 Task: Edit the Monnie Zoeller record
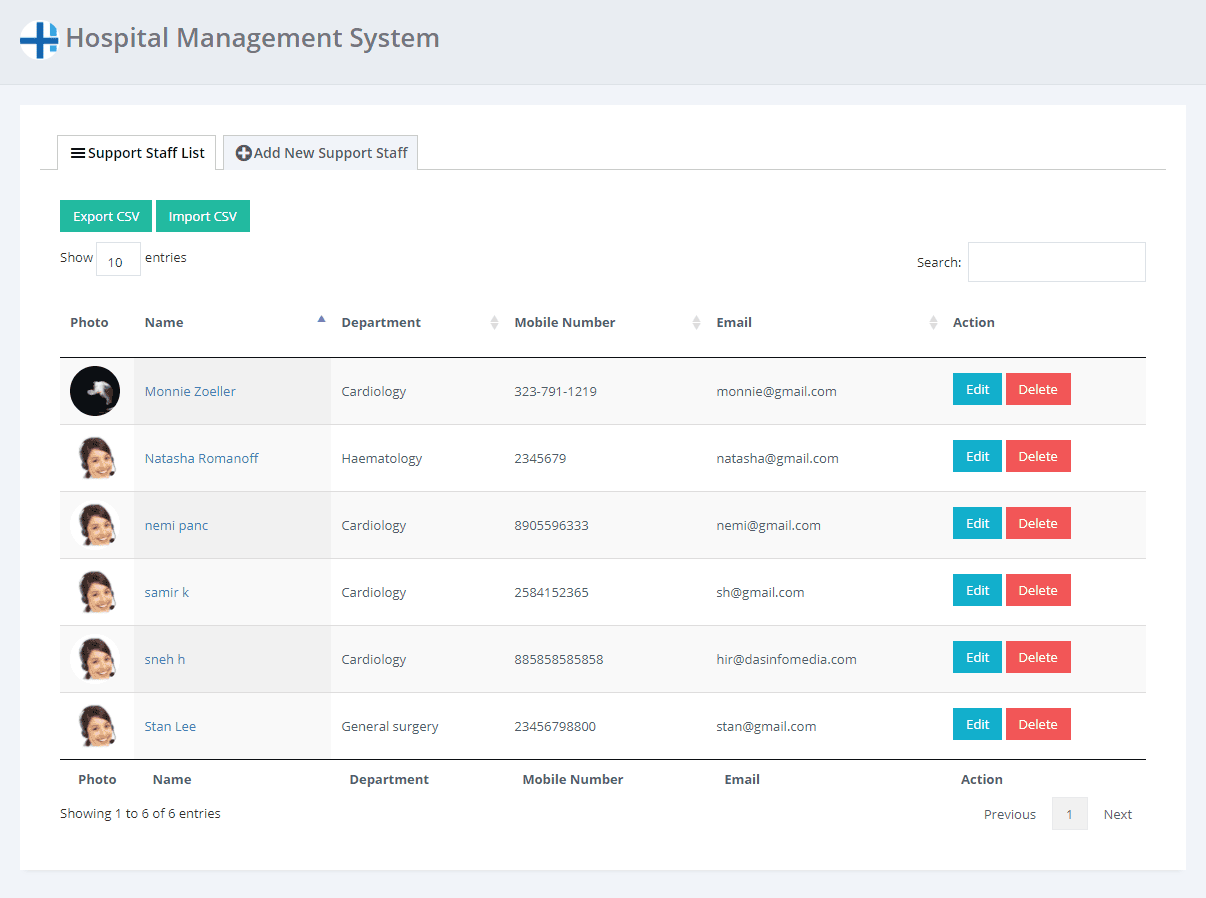point(977,390)
